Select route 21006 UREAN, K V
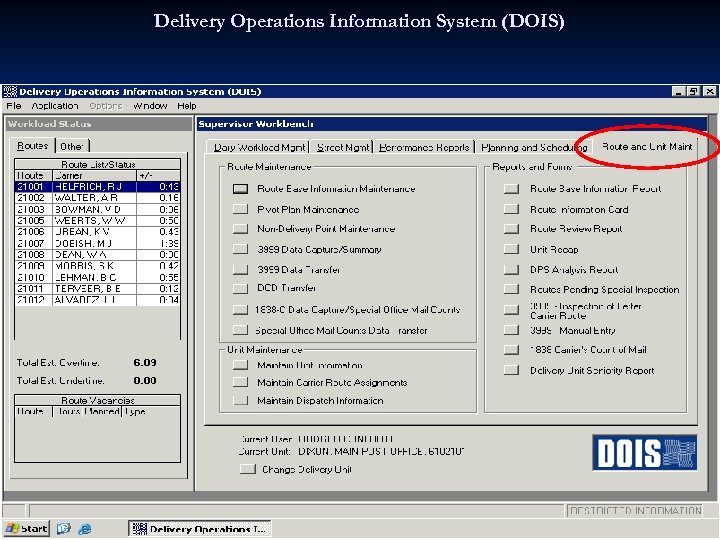720x540 pixels. pos(97,232)
